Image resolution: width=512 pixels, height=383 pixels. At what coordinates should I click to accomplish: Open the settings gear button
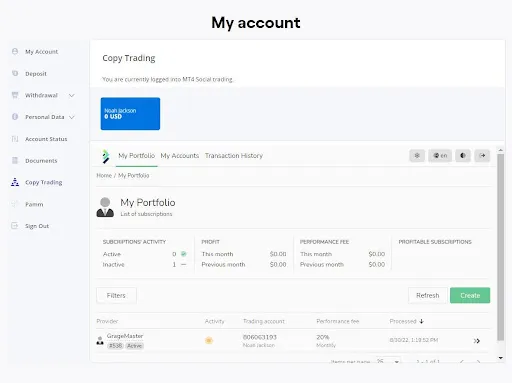[417, 156]
